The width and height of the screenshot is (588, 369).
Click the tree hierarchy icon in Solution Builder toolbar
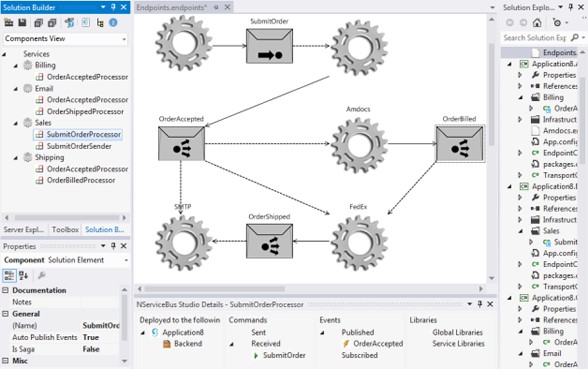(100, 23)
